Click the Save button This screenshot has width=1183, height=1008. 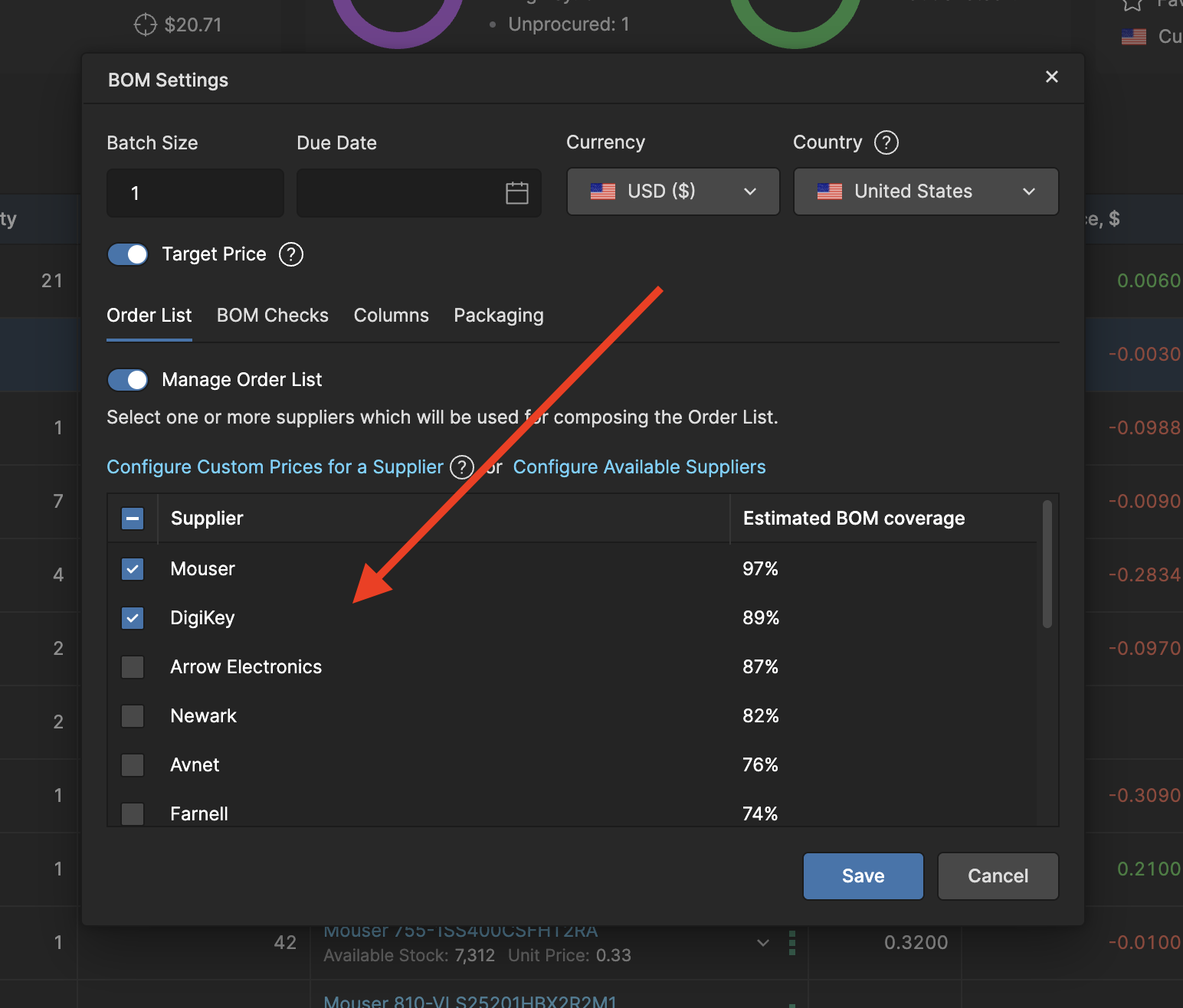tap(863, 876)
